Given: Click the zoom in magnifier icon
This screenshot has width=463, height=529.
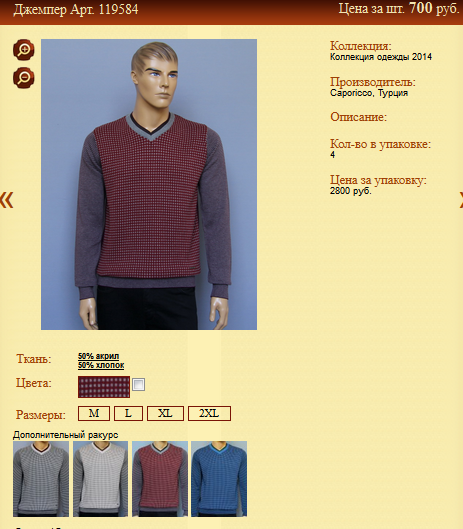Looking at the screenshot, I should click(24, 50).
